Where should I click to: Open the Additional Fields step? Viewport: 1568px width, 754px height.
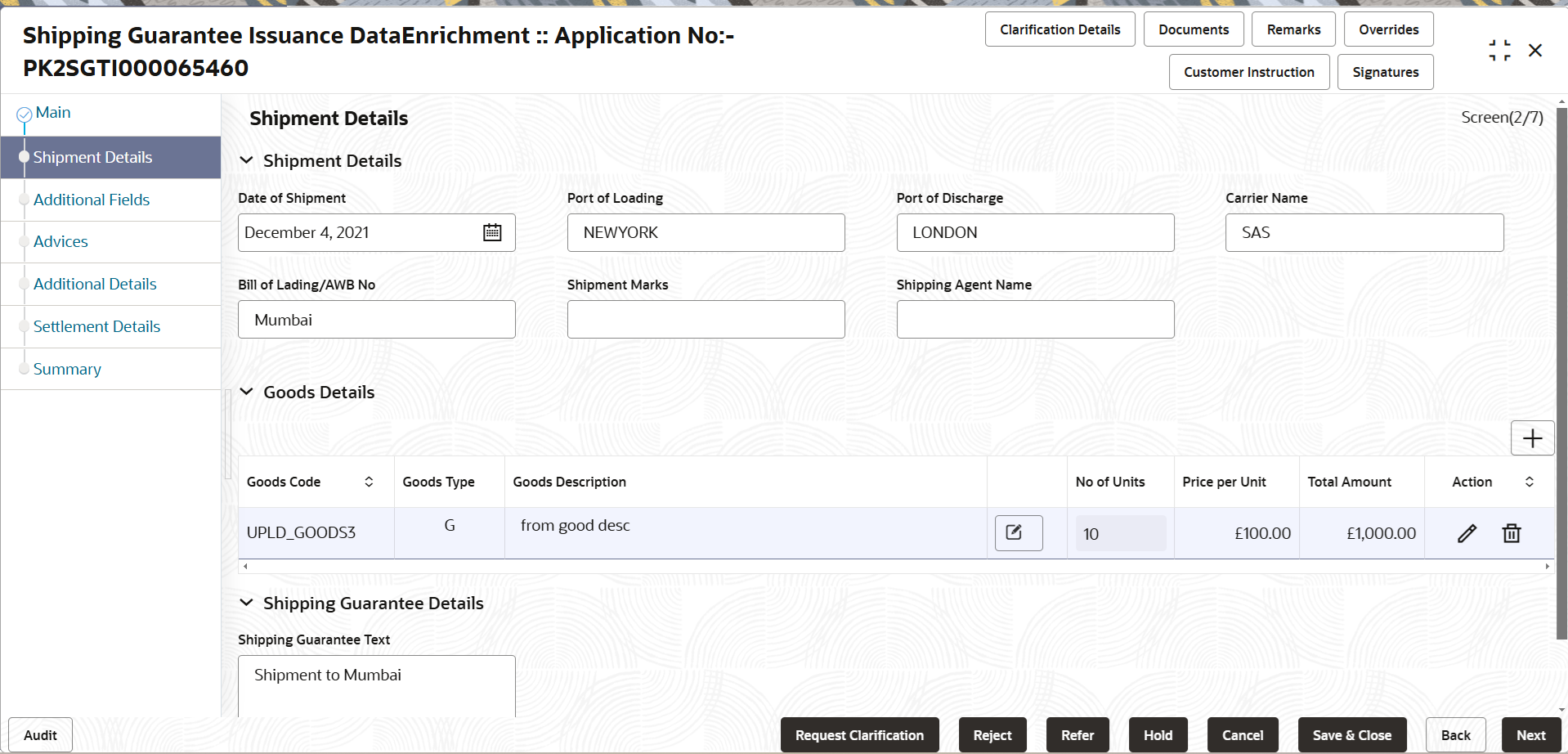91,200
